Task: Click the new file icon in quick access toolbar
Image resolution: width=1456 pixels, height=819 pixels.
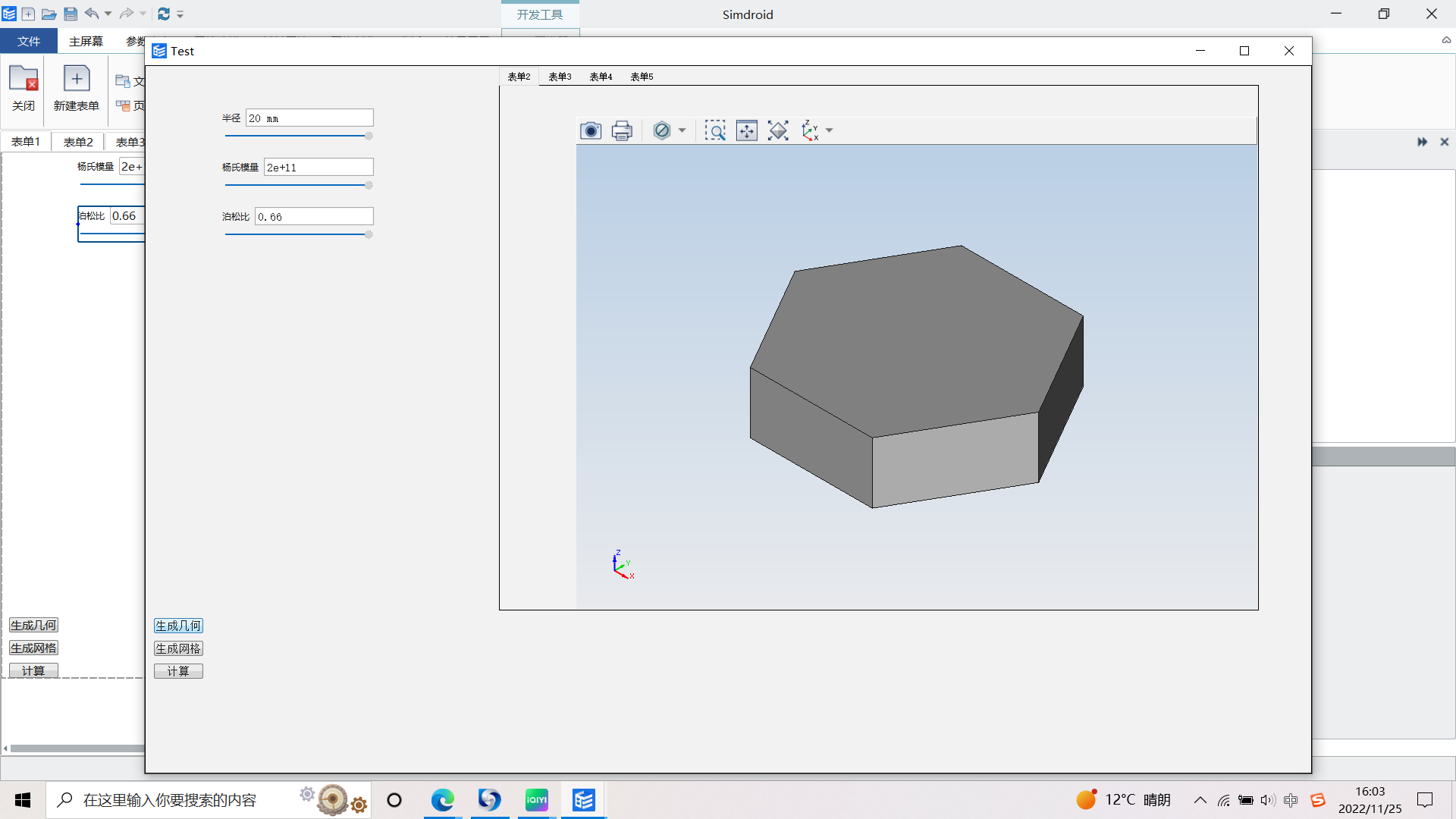Action: [x=28, y=14]
